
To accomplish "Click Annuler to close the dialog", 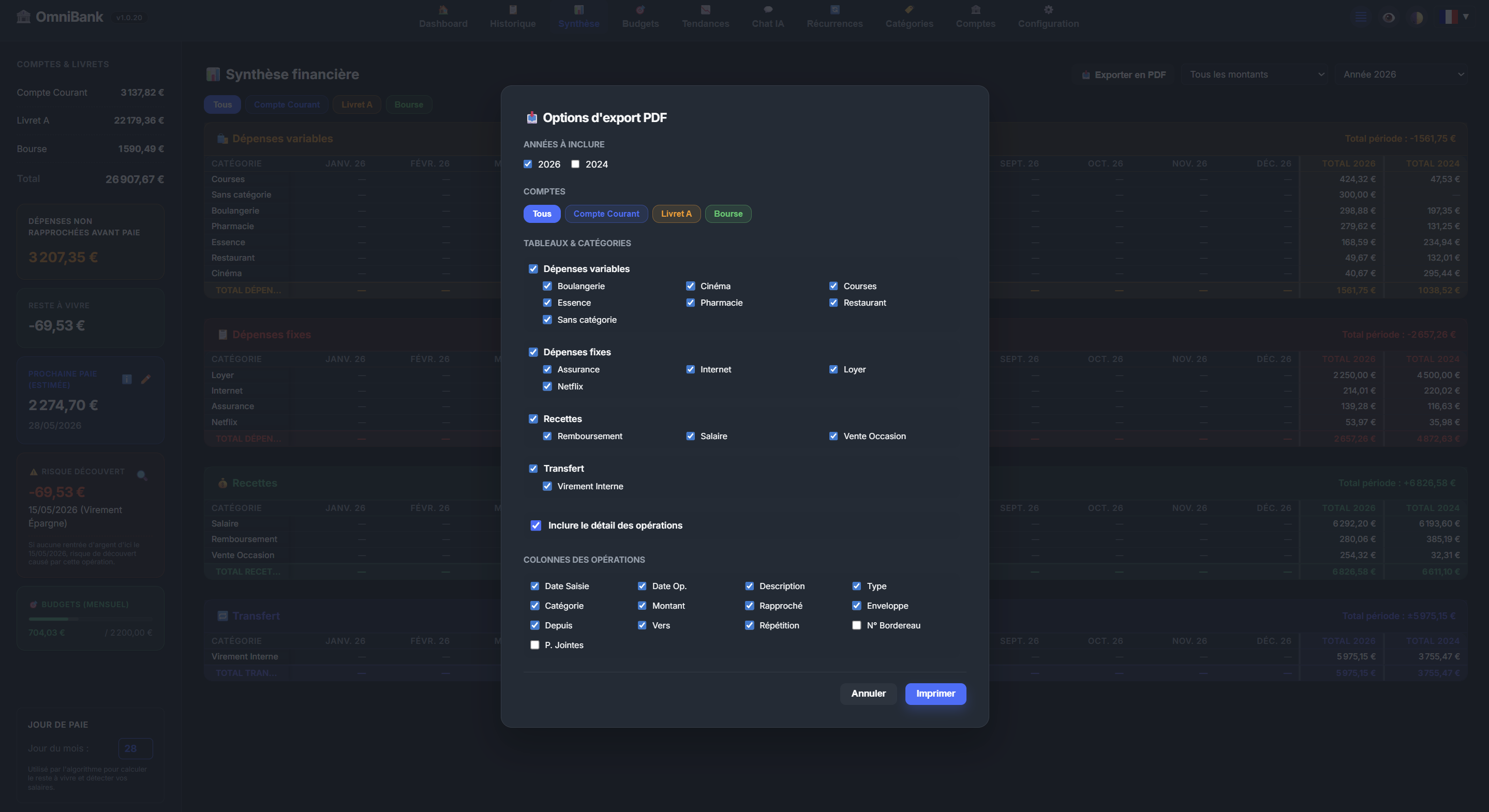I will [x=868, y=694].
